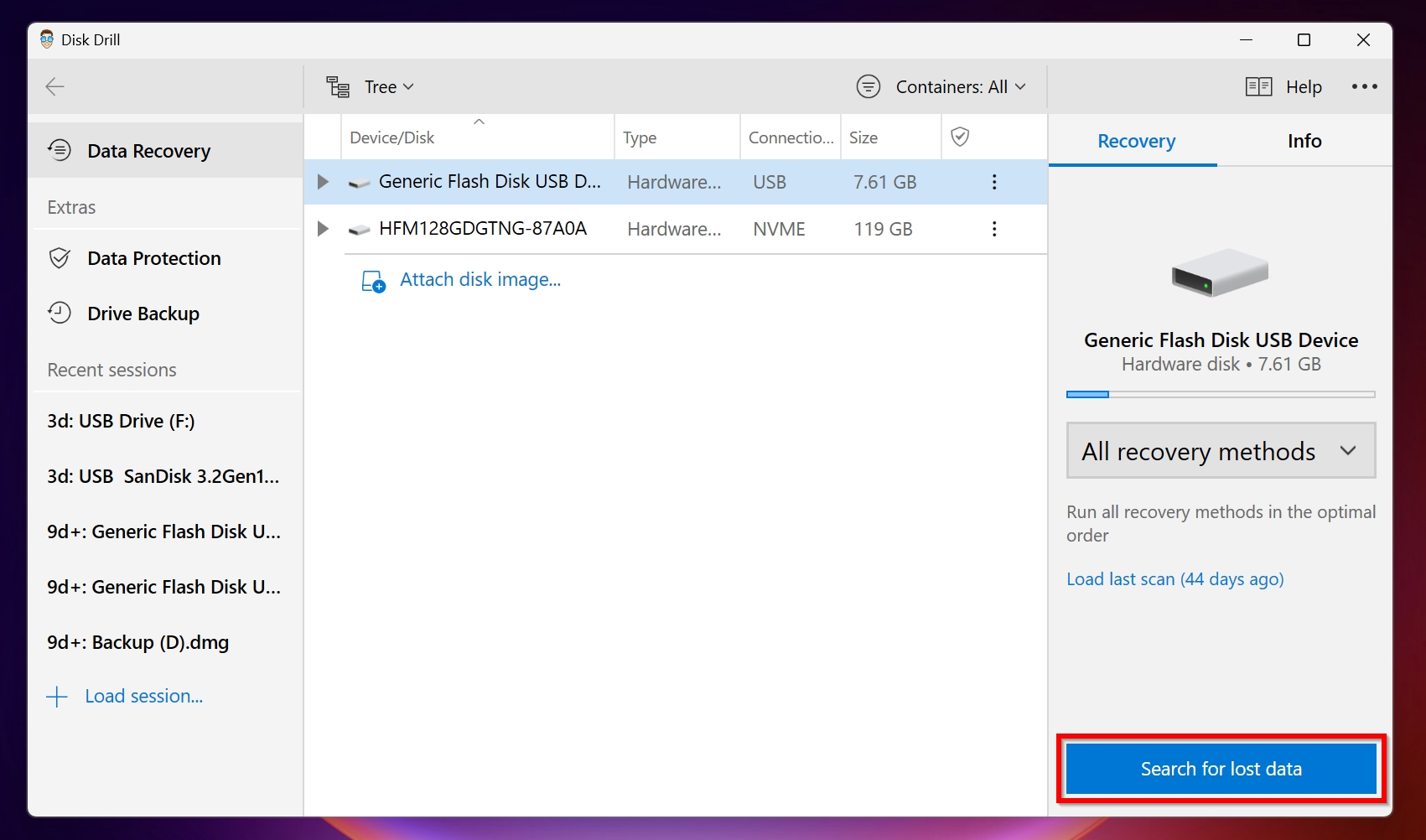
Task: Click Attach disk image... link
Action: pyautogui.click(x=480, y=279)
